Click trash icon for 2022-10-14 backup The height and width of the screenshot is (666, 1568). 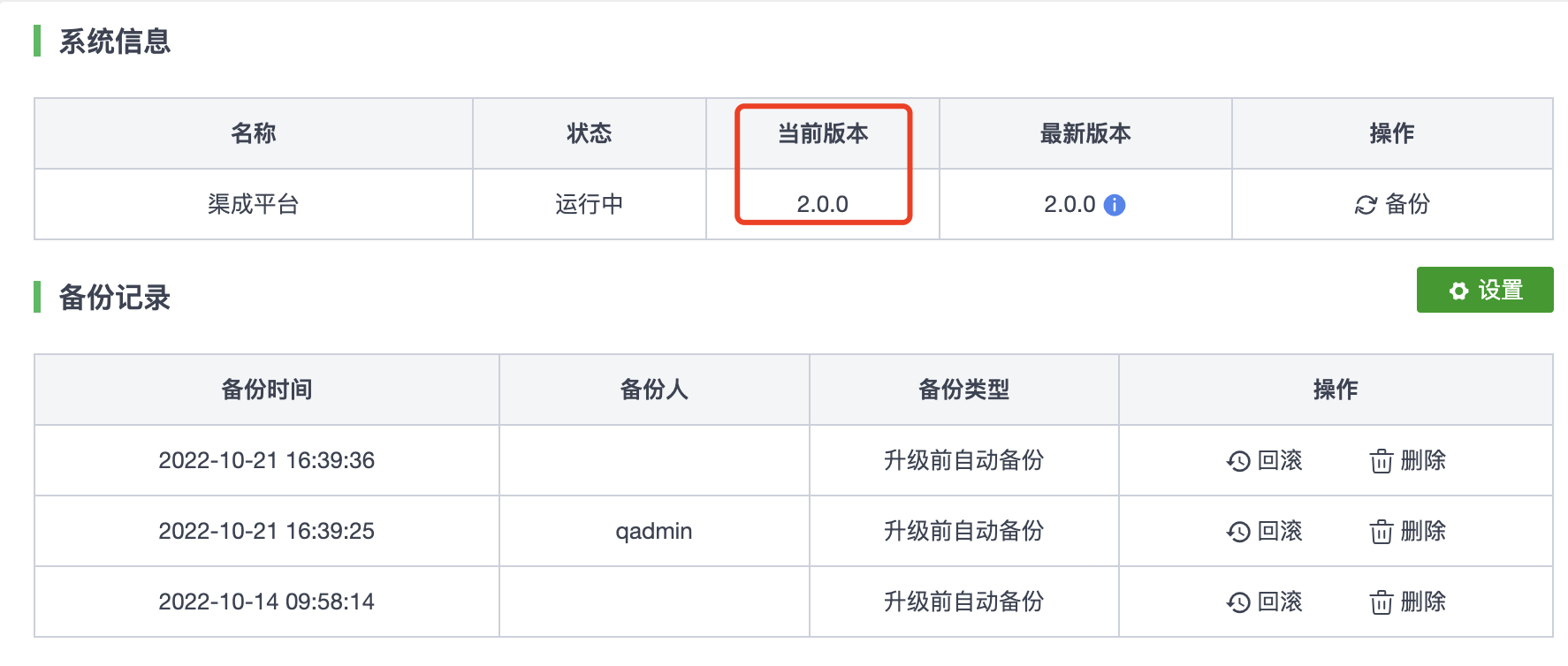(1381, 602)
